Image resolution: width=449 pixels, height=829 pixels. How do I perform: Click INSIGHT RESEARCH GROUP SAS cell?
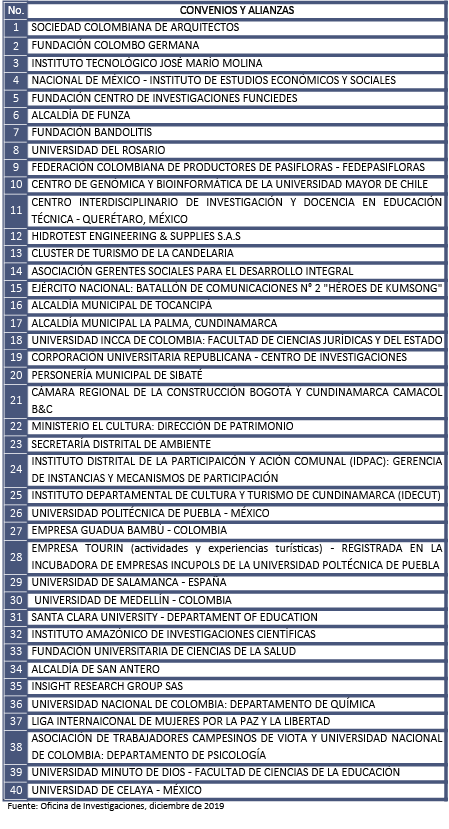click(236, 687)
